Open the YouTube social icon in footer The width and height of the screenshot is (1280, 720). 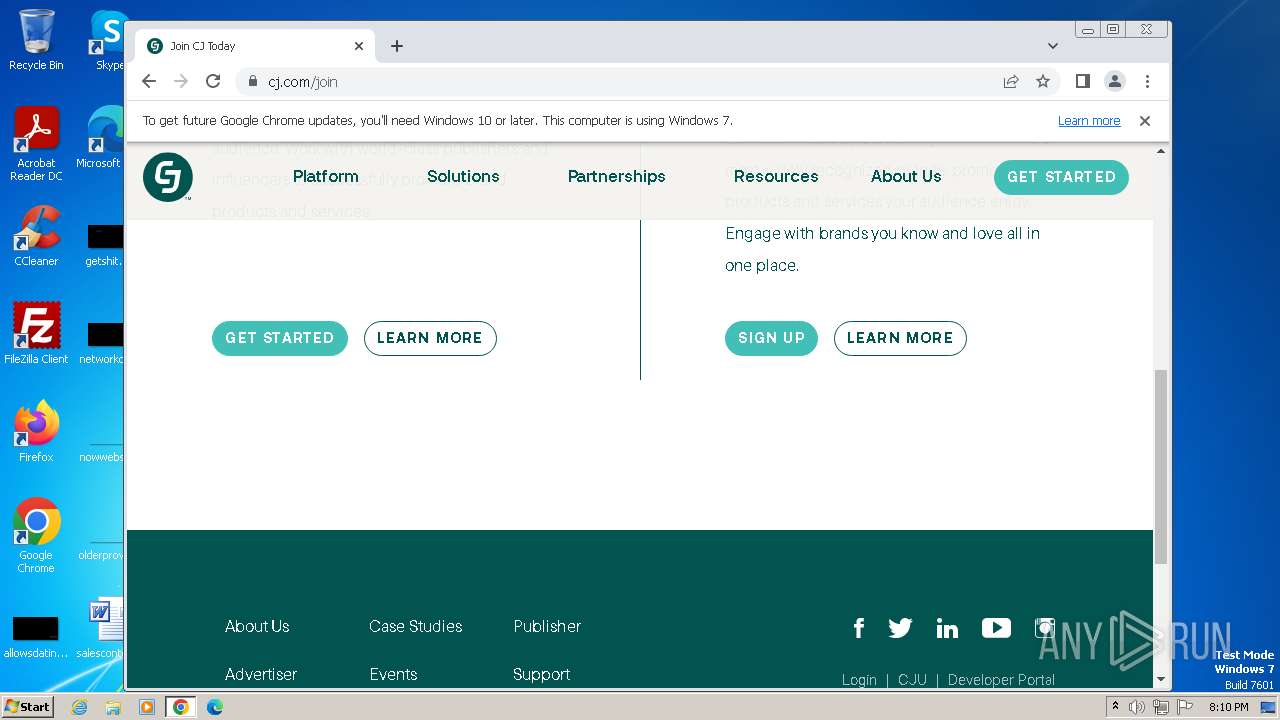(x=996, y=628)
